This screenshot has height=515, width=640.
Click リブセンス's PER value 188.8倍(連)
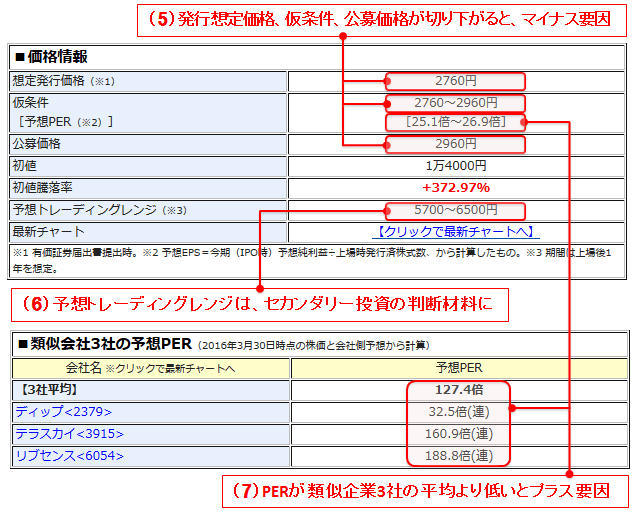click(x=459, y=456)
